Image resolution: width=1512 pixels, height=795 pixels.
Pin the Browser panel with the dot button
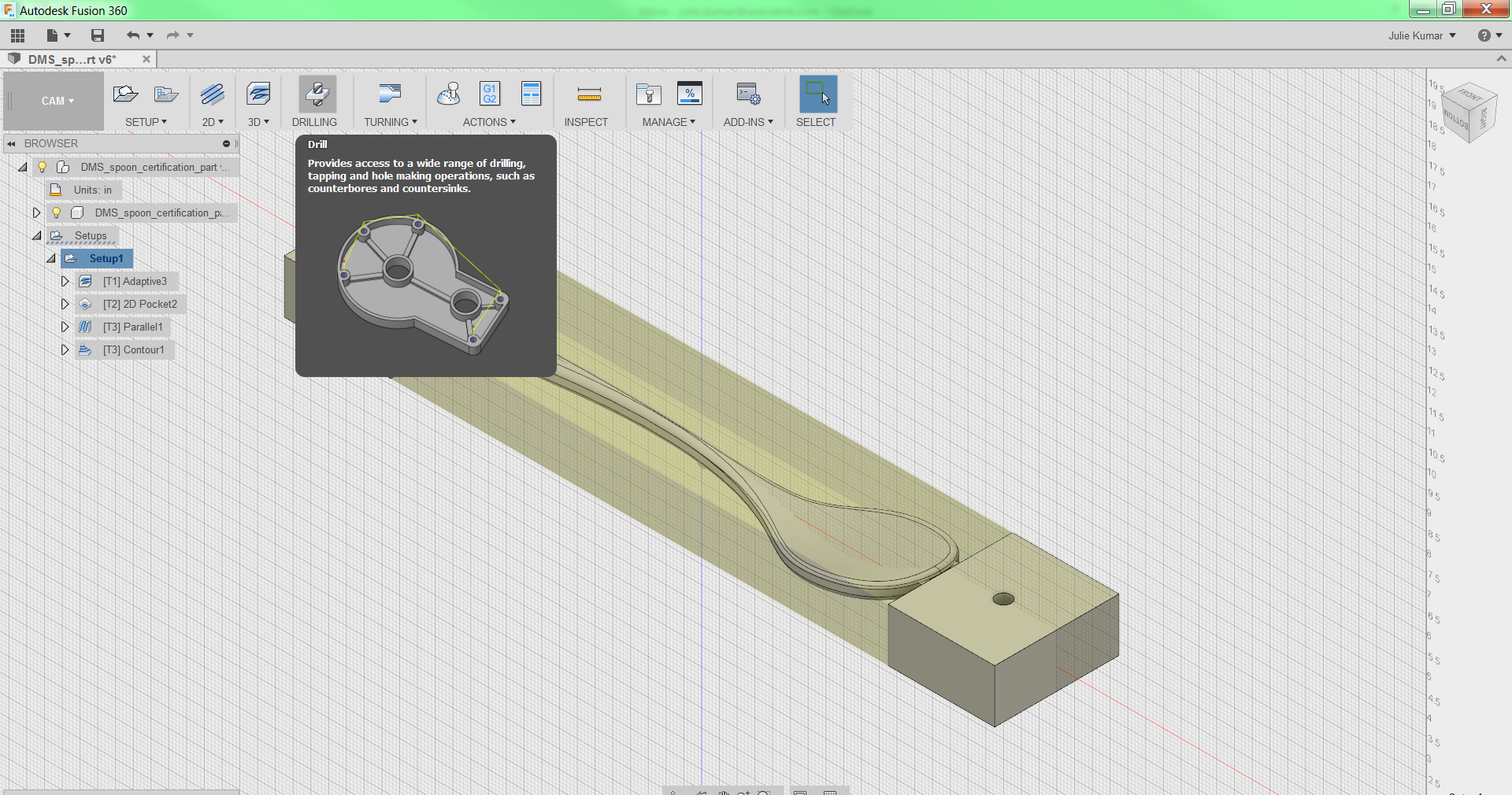[x=226, y=143]
